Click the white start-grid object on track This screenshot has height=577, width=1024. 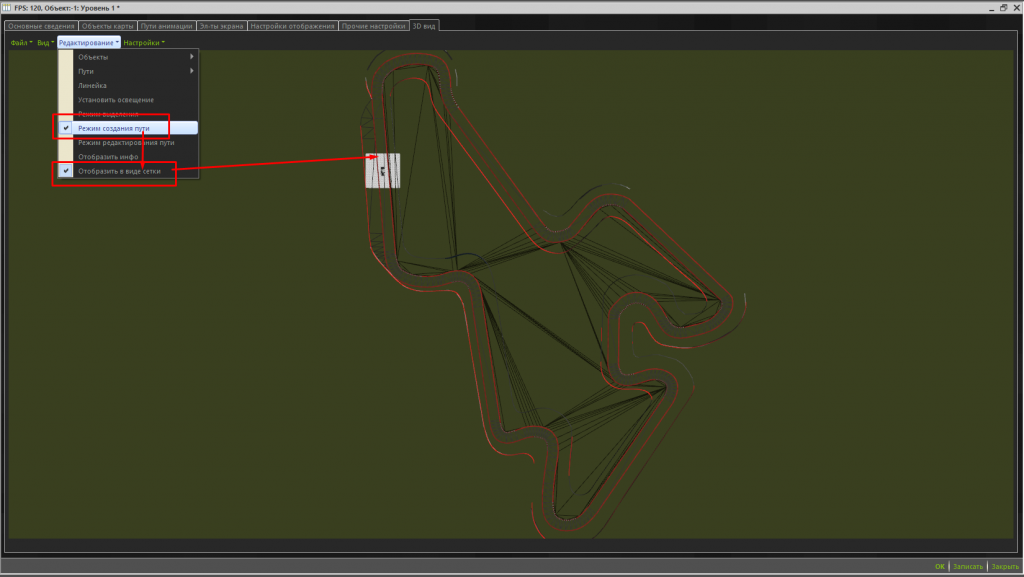coord(383,171)
